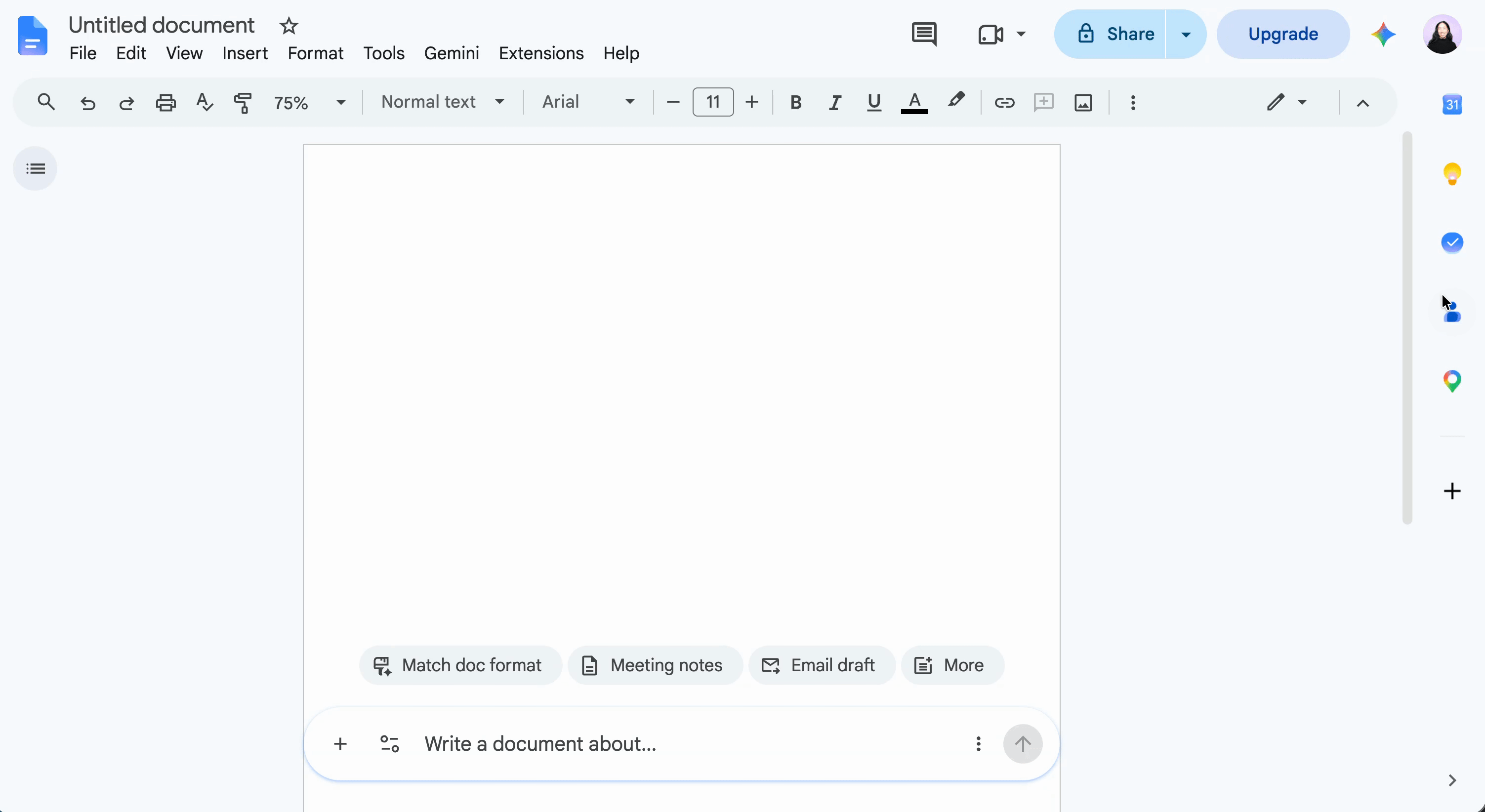Image resolution: width=1485 pixels, height=812 pixels.
Task: Open the Format menu
Action: (315, 53)
